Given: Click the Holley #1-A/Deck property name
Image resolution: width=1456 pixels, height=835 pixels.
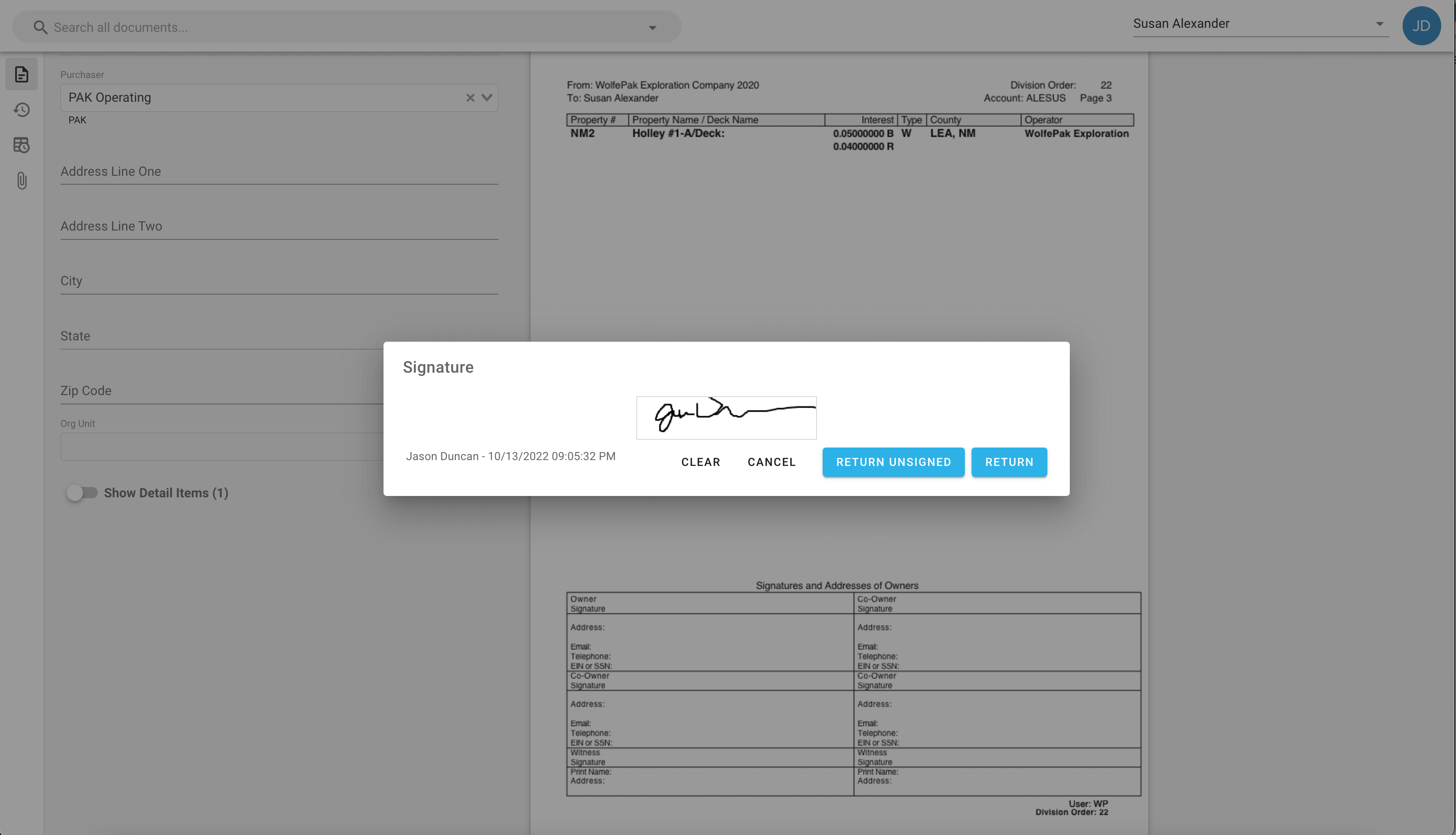Looking at the screenshot, I should [x=678, y=133].
